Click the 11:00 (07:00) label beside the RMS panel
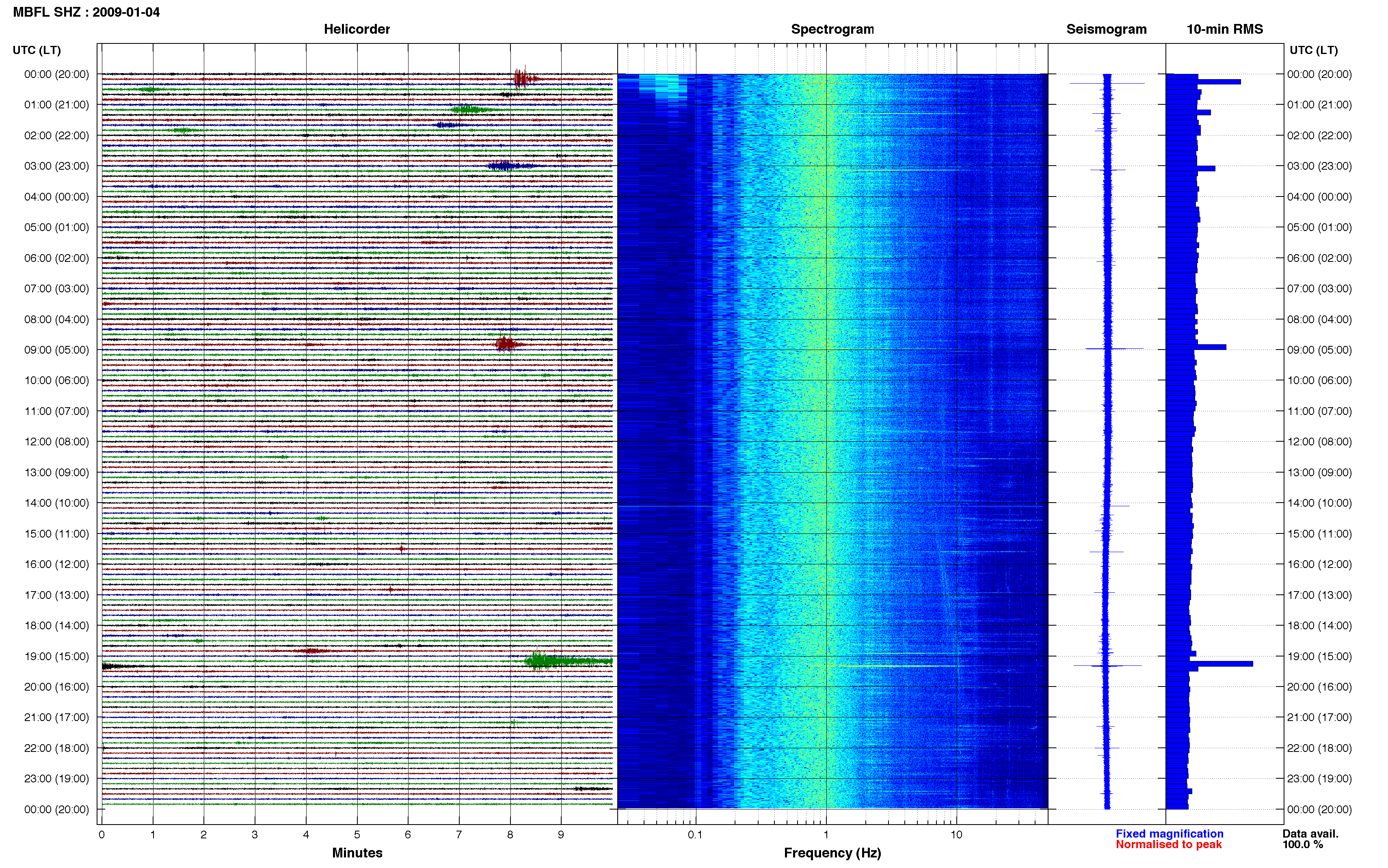This screenshot has width=1388, height=868. (1319, 411)
